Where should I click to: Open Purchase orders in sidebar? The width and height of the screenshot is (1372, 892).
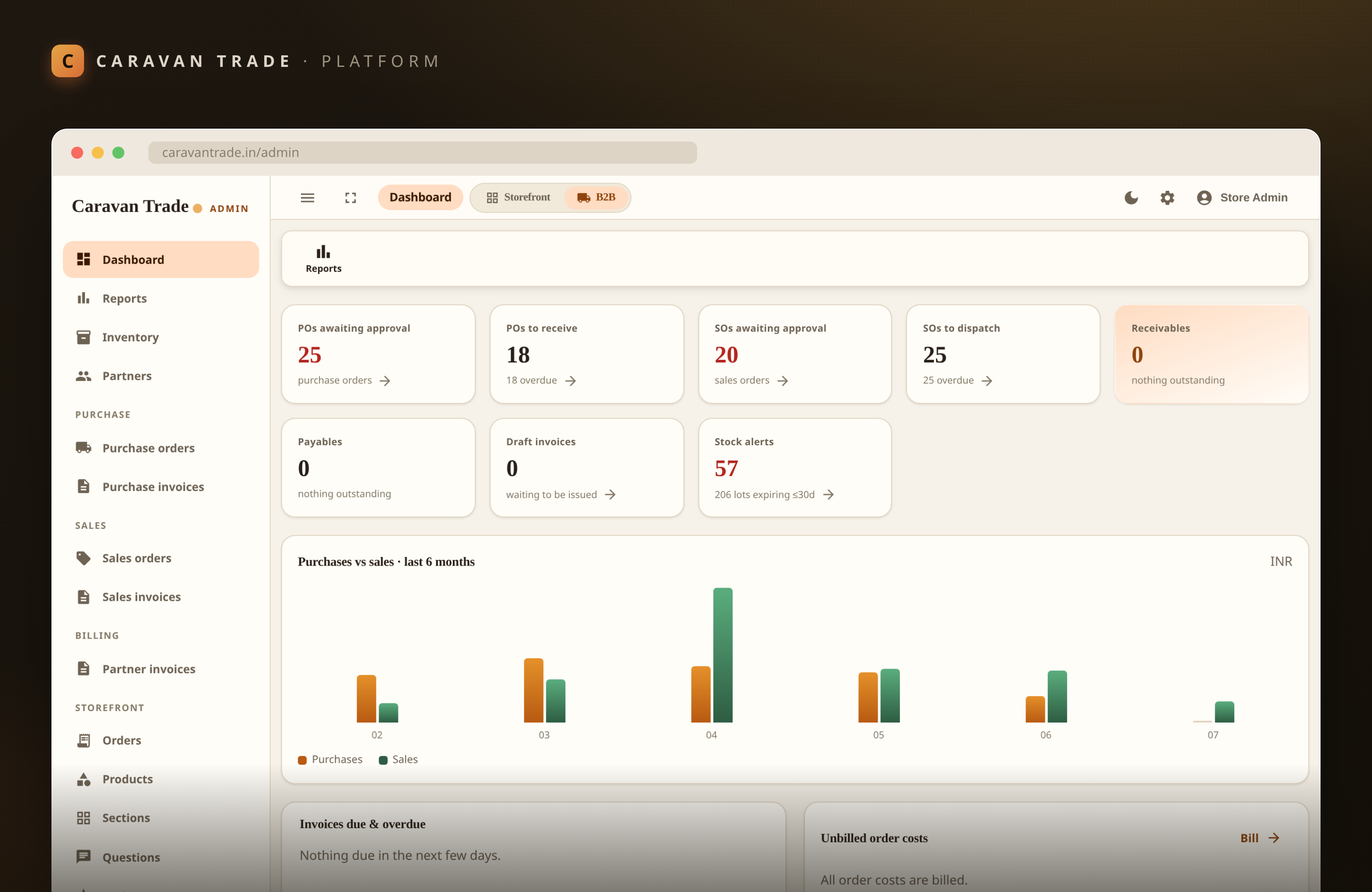pyautogui.click(x=161, y=448)
